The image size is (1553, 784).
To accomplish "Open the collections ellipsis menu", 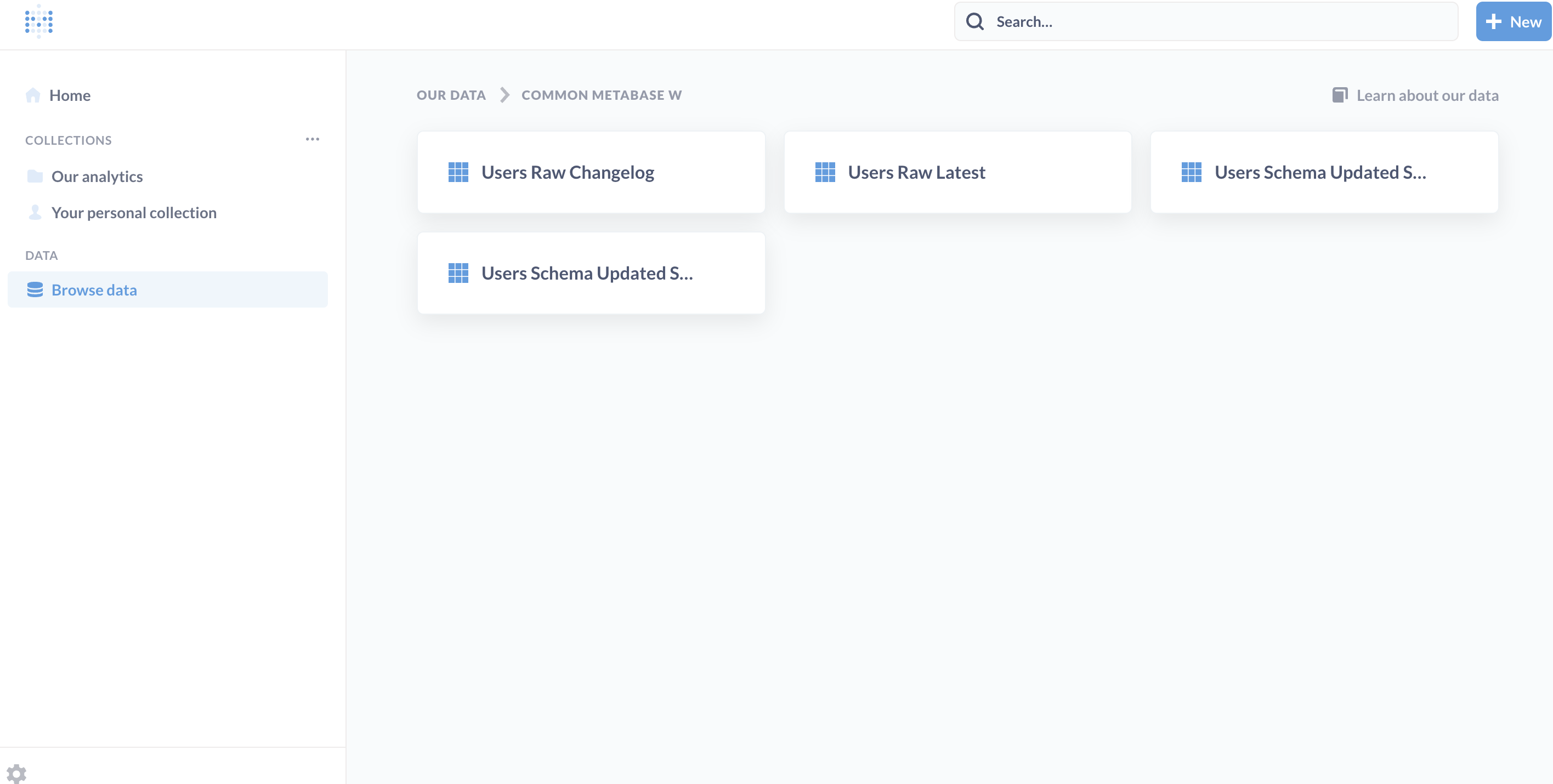I will click(x=312, y=139).
